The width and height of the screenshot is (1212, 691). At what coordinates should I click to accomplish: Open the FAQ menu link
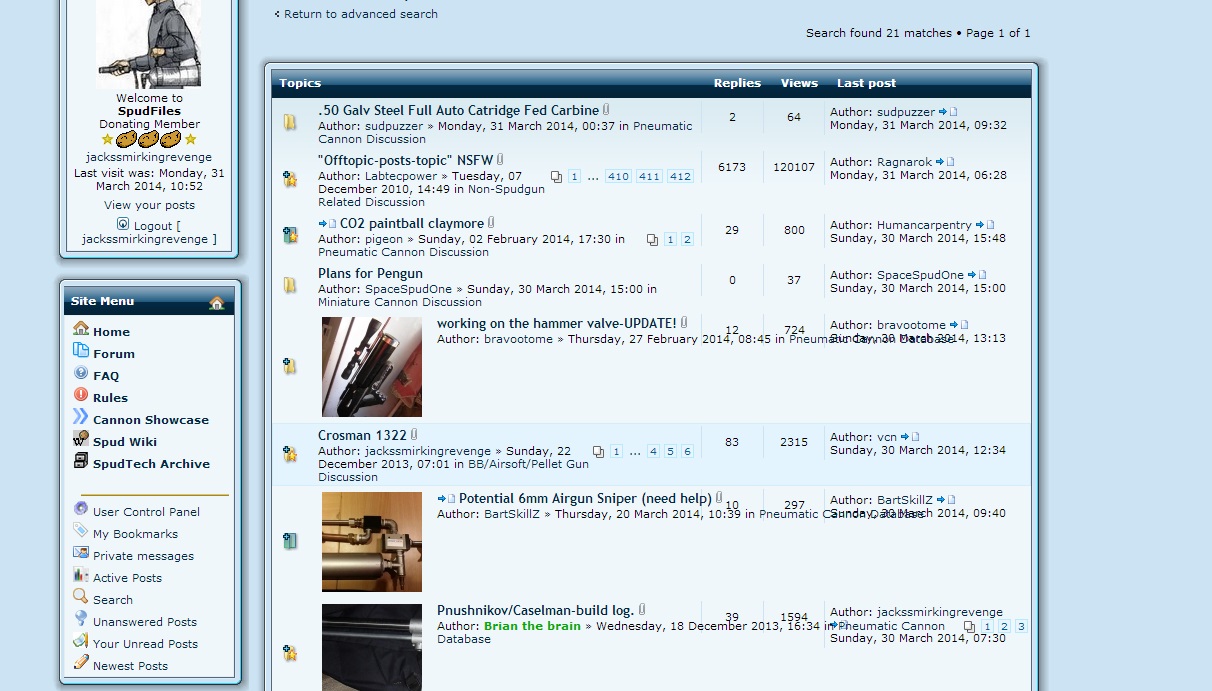(x=106, y=376)
